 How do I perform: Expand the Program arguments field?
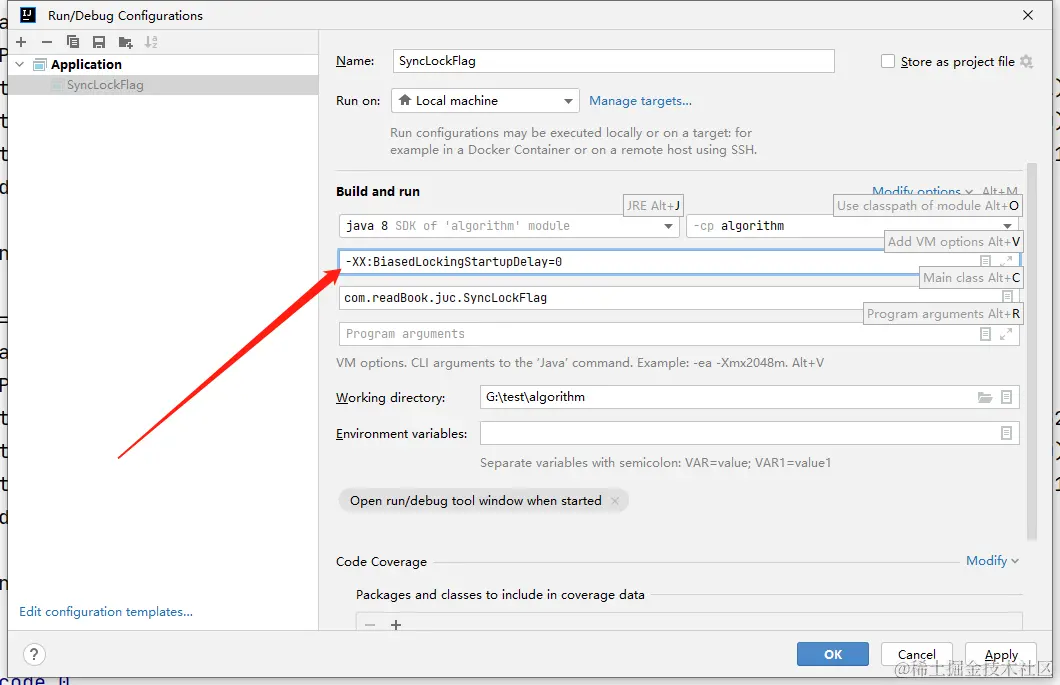[x=1006, y=334]
